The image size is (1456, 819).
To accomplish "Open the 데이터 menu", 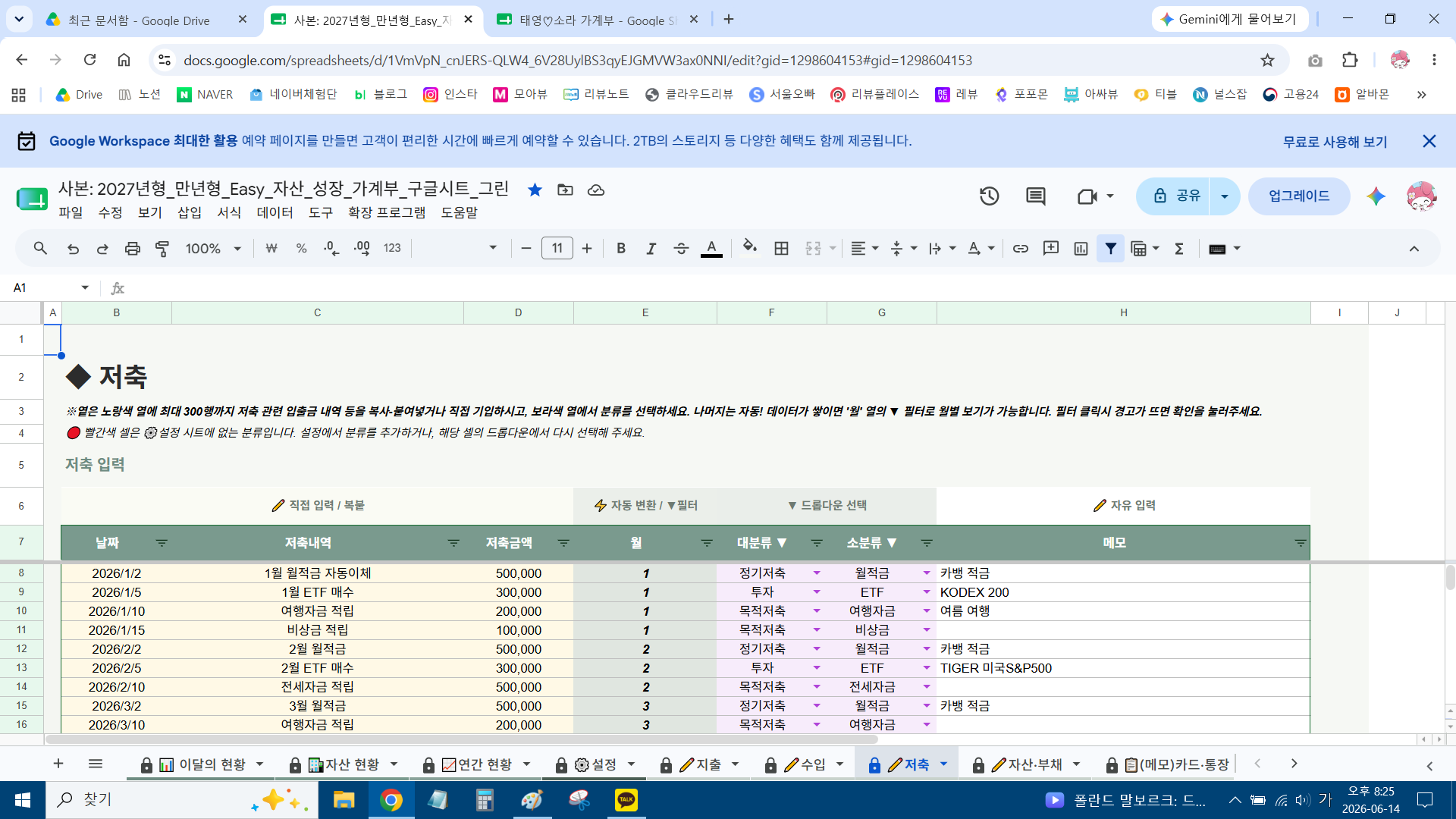I will click(x=275, y=212).
